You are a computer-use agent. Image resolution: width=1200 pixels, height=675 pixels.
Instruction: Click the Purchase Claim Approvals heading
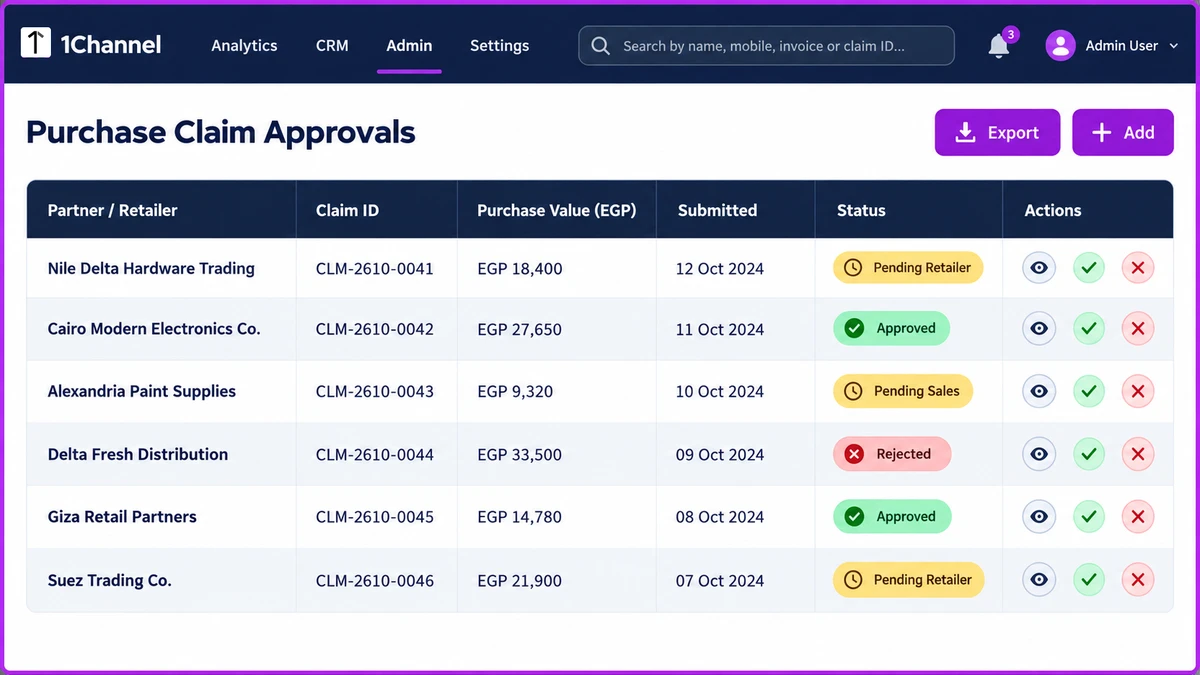221,132
